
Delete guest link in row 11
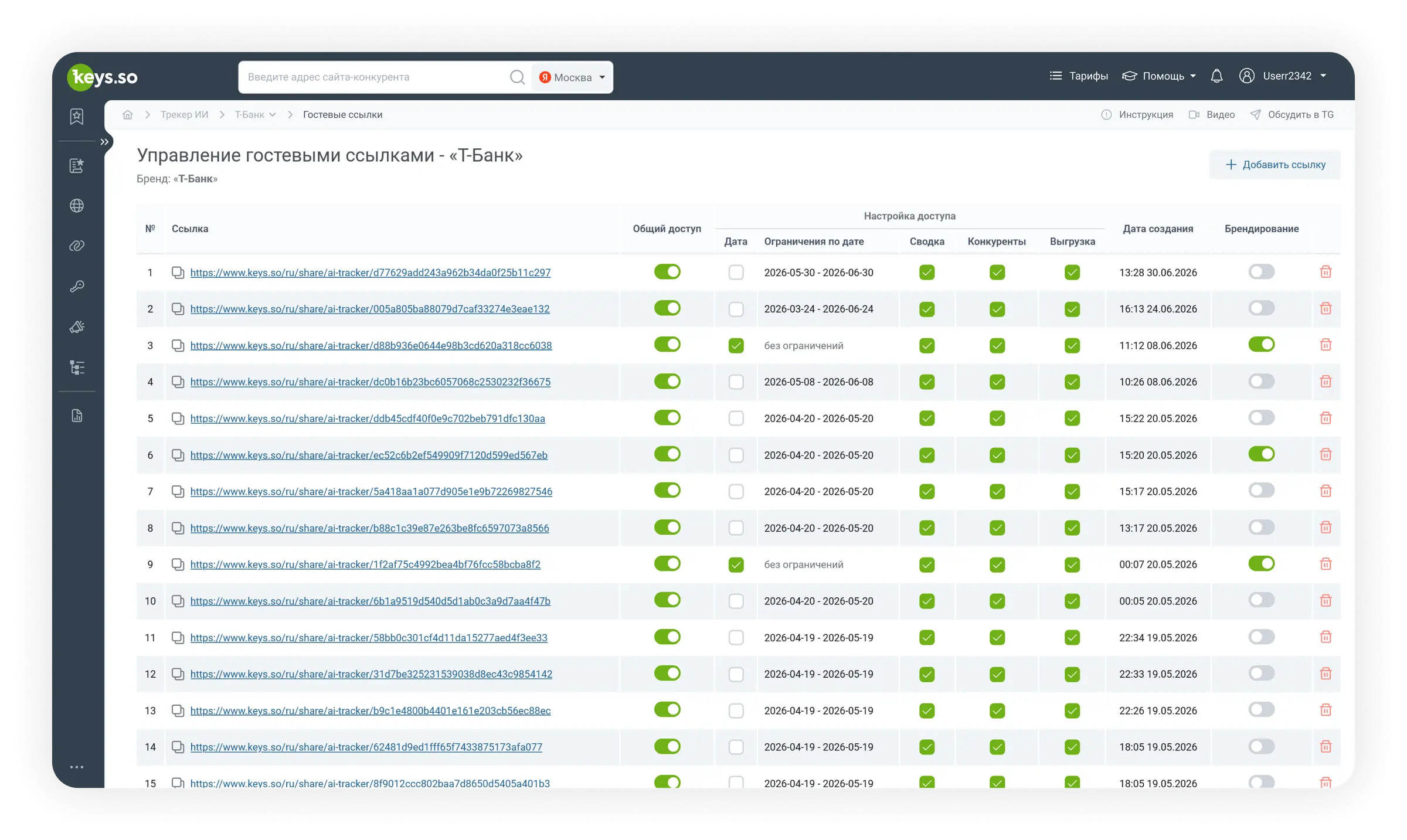[x=1326, y=637]
